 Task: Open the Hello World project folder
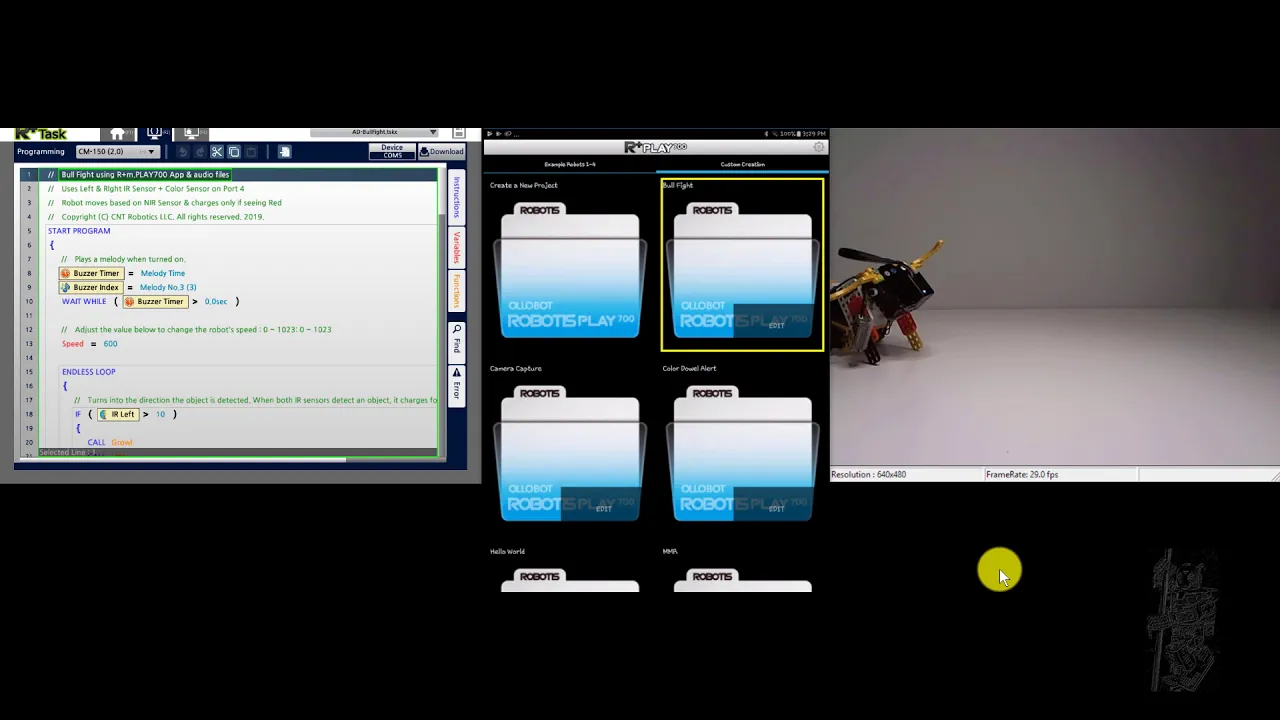pyautogui.click(x=569, y=580)
